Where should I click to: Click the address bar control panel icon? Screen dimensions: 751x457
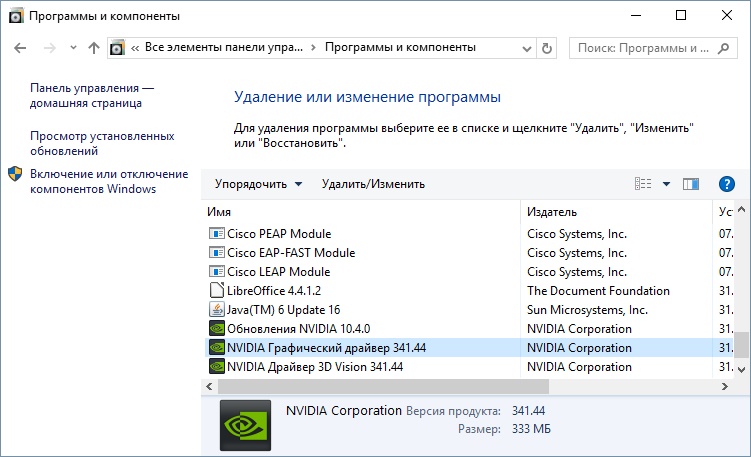pos(117,48)
